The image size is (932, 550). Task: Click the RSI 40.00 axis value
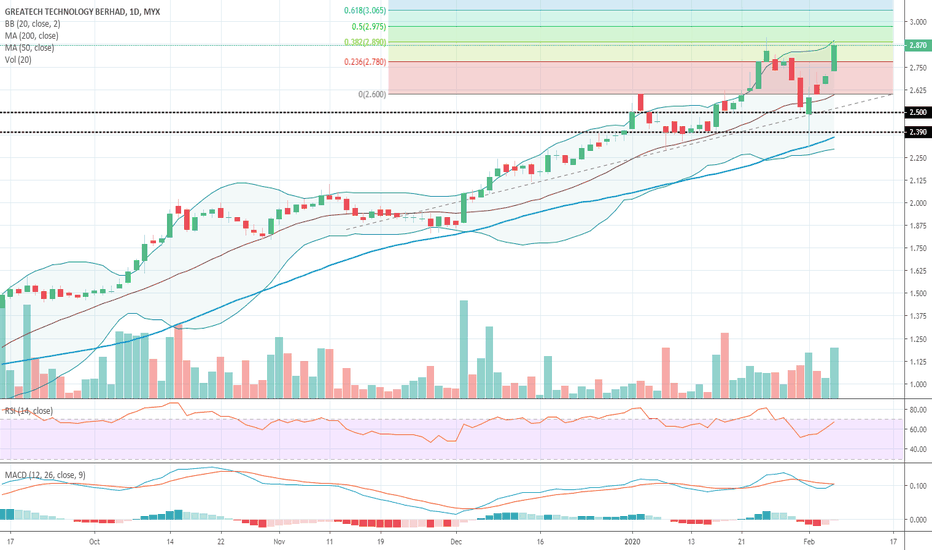(x=920, y=449)
